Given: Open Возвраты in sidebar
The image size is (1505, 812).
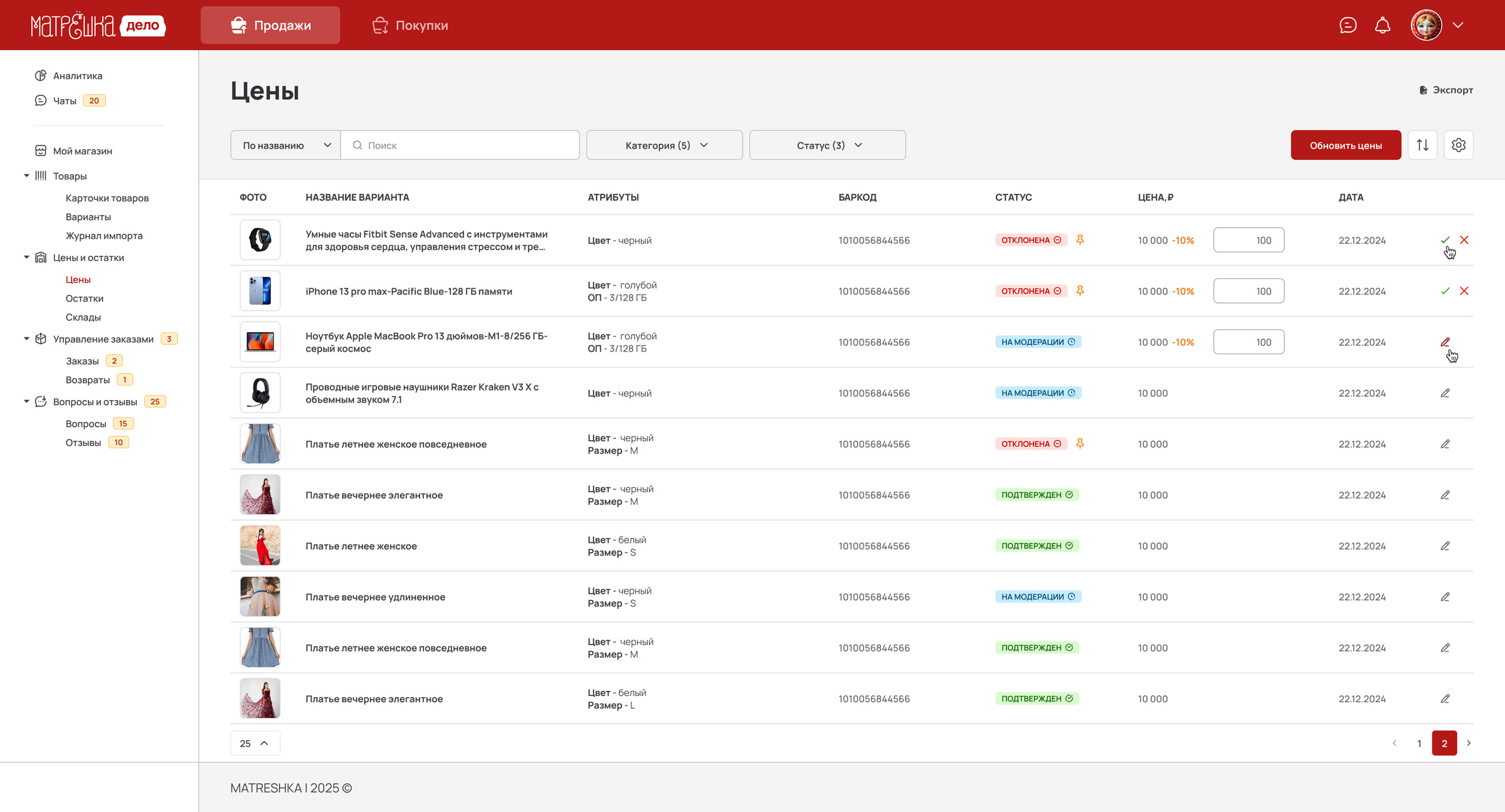Looking at the screenshot, I should (88, 380).
